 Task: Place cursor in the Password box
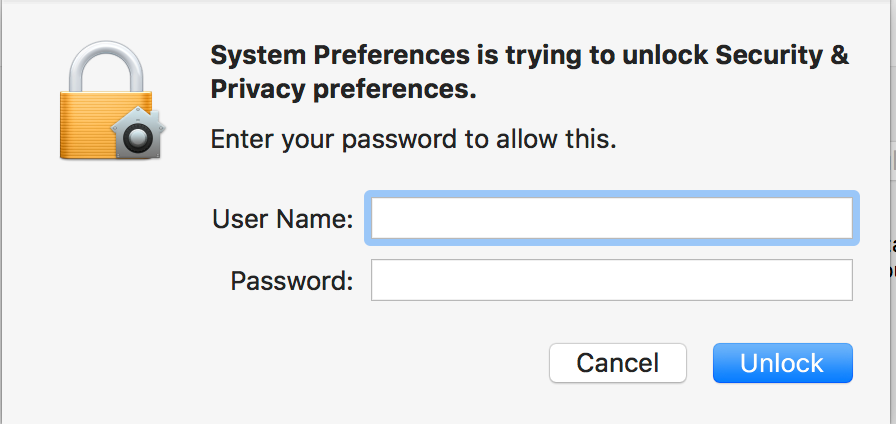[611, 280]
